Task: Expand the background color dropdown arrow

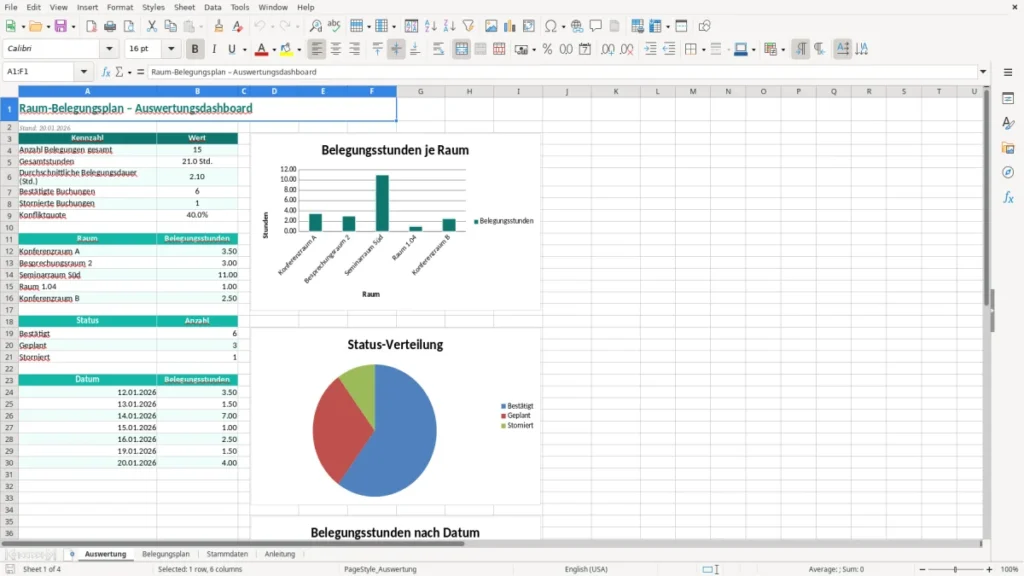Action: click(x=299, y=49)
